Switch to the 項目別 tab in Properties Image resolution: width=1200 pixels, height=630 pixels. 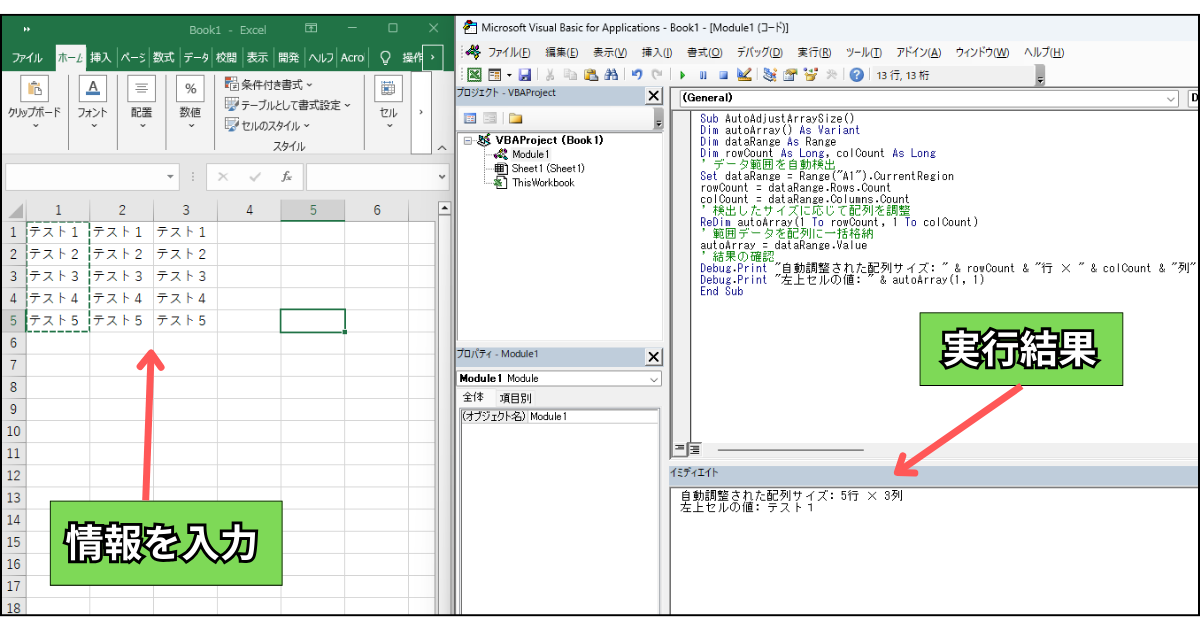[516, 398]
